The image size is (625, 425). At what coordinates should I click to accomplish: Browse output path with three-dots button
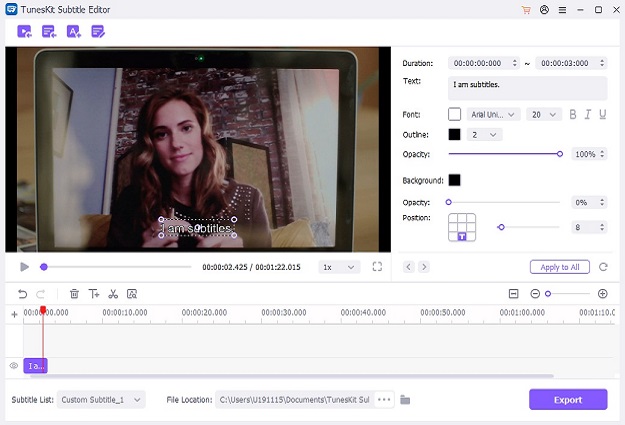[384, 399]
